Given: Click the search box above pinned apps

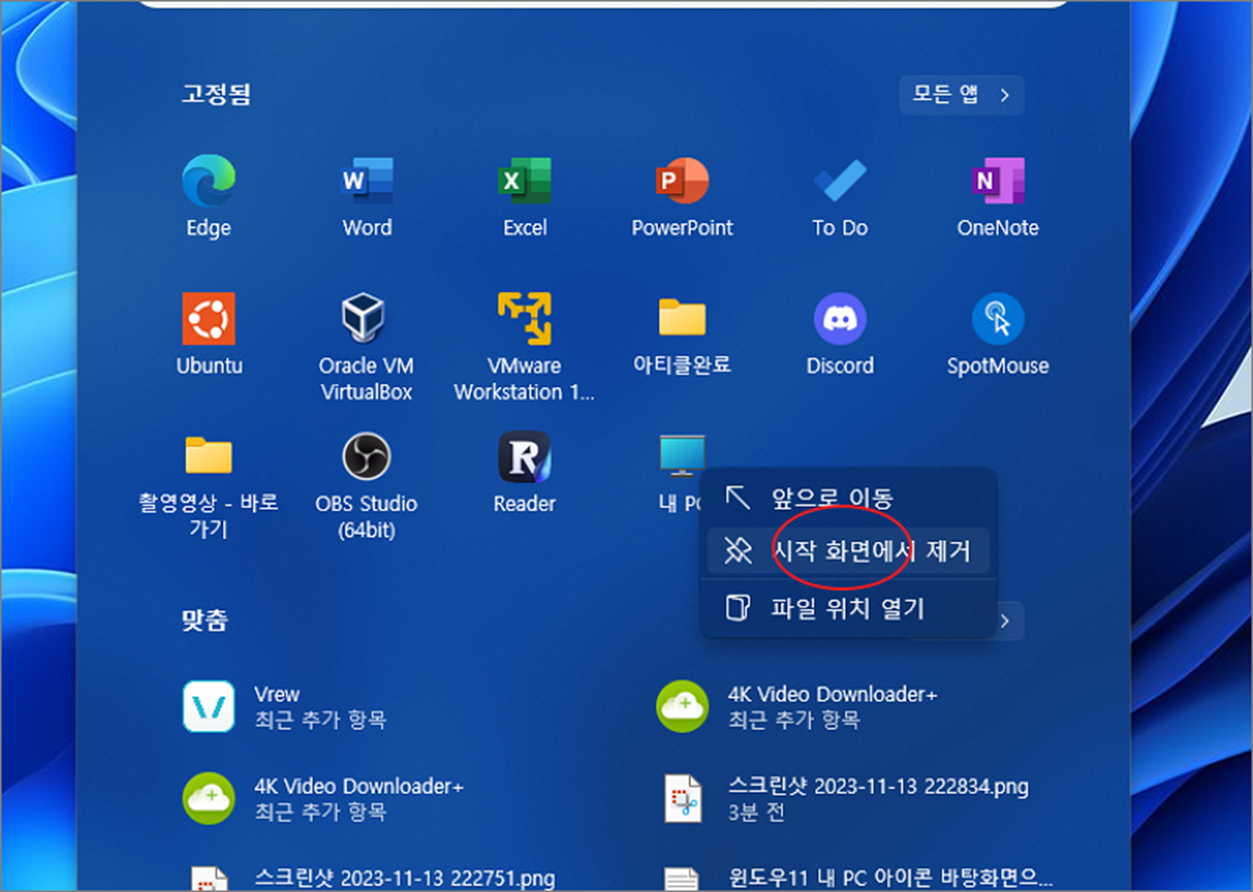Looking at the screenshot, I should point(604,3).
